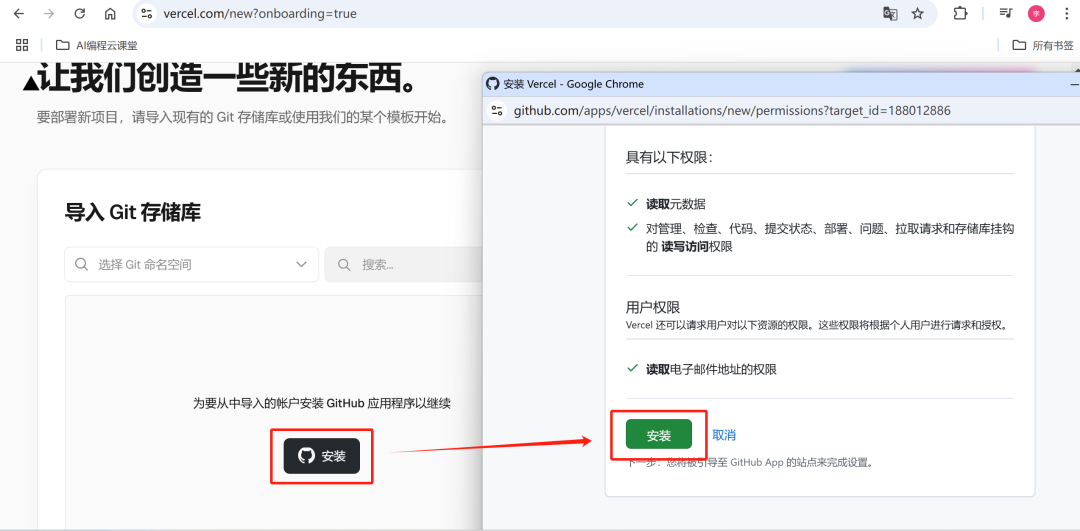1080x531 pixels.
Task: Bookmark this page with the star icon
Action: 917,14
